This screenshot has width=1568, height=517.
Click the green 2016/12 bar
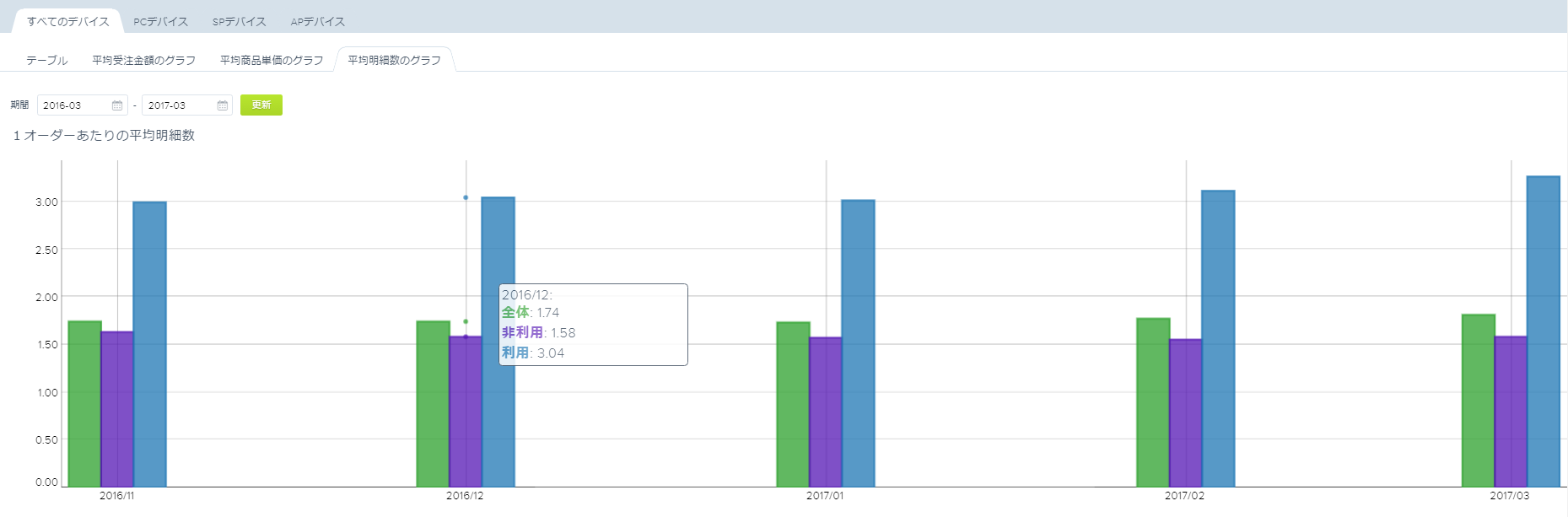433,404
